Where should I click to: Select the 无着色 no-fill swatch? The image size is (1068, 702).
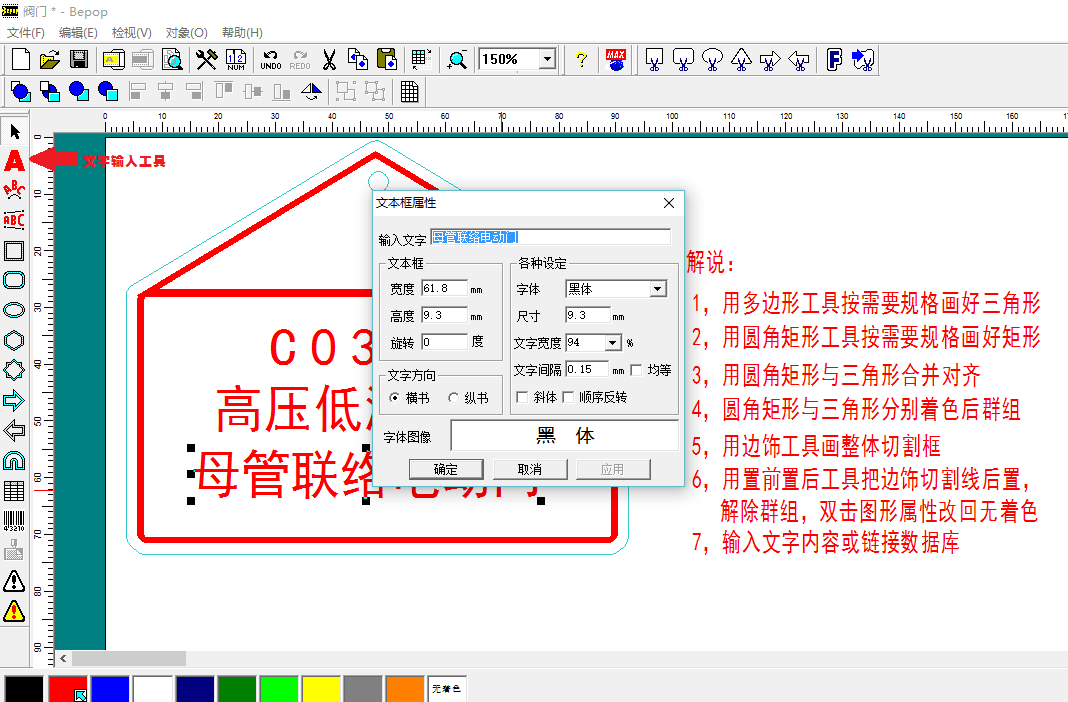(x=447, y=689)
